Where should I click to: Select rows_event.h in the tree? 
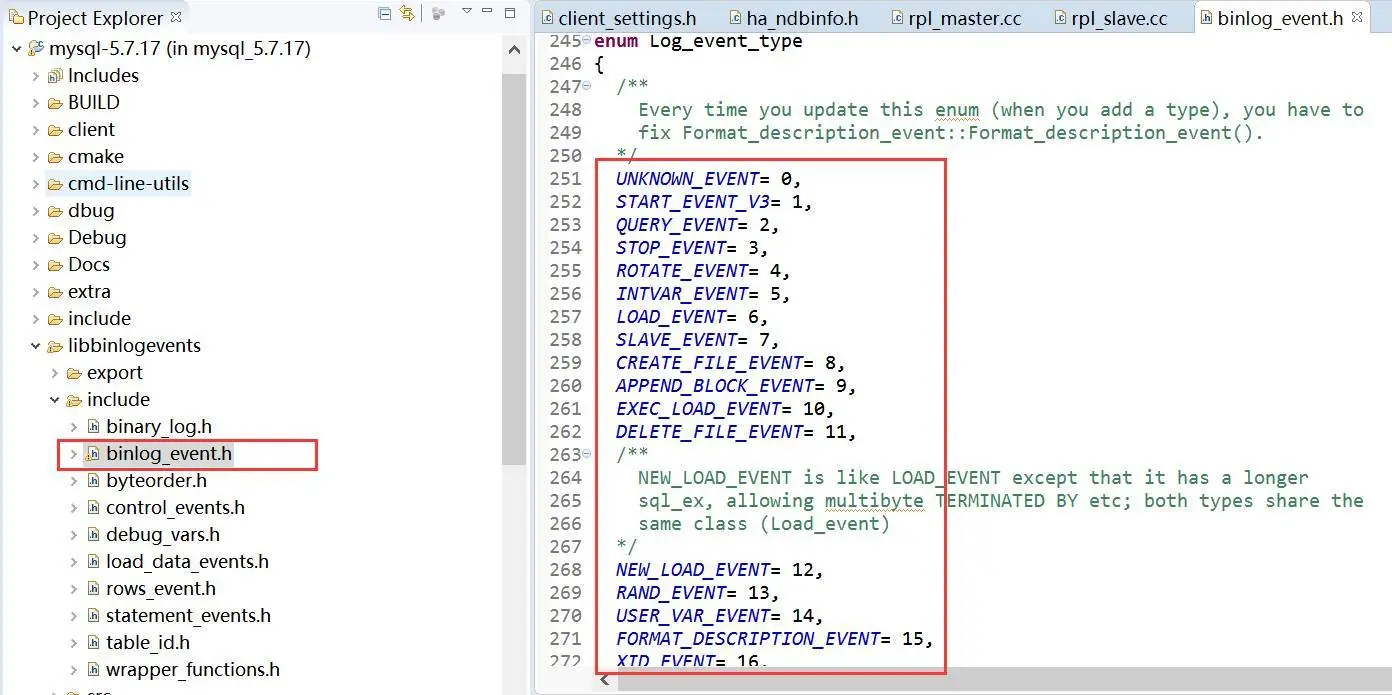[x=160, y=589]
